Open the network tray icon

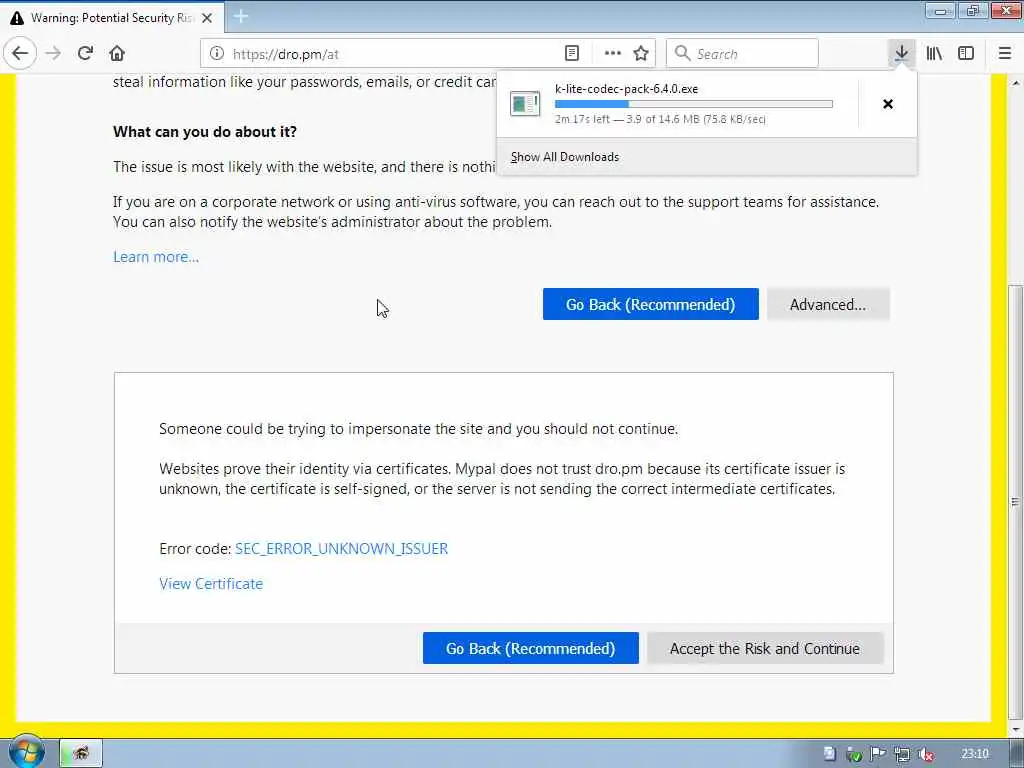tap(902, 754)
